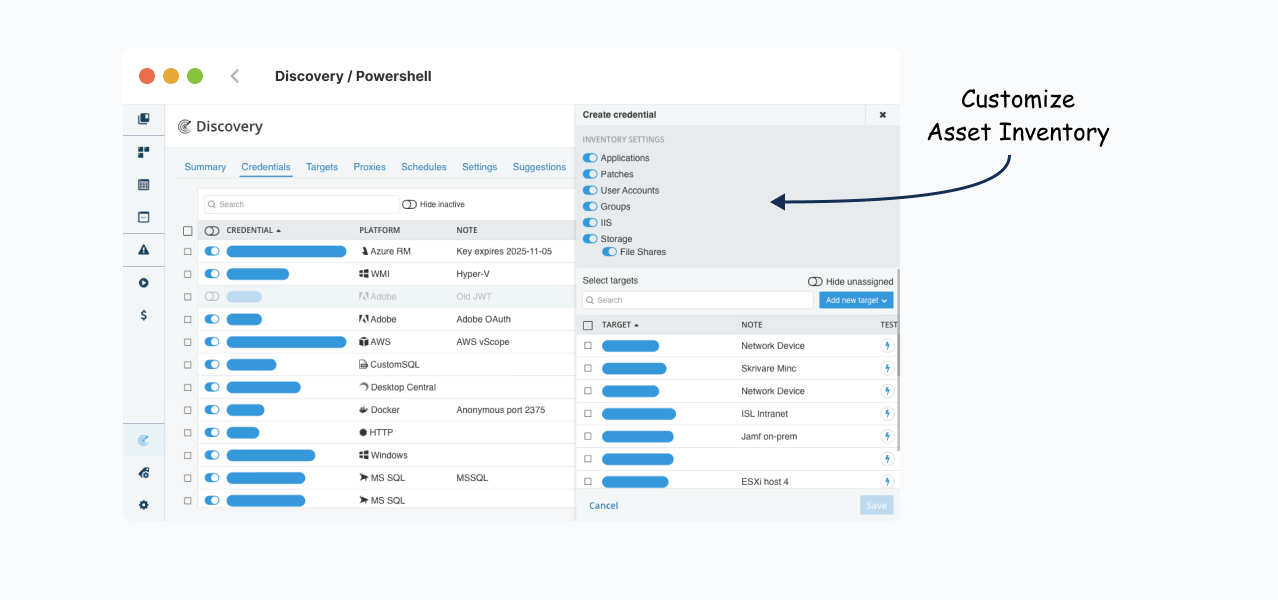The width and height of the screenshot is (1278, 600).
Task: Sort by the TARGET column header
Action: point(620,325)
